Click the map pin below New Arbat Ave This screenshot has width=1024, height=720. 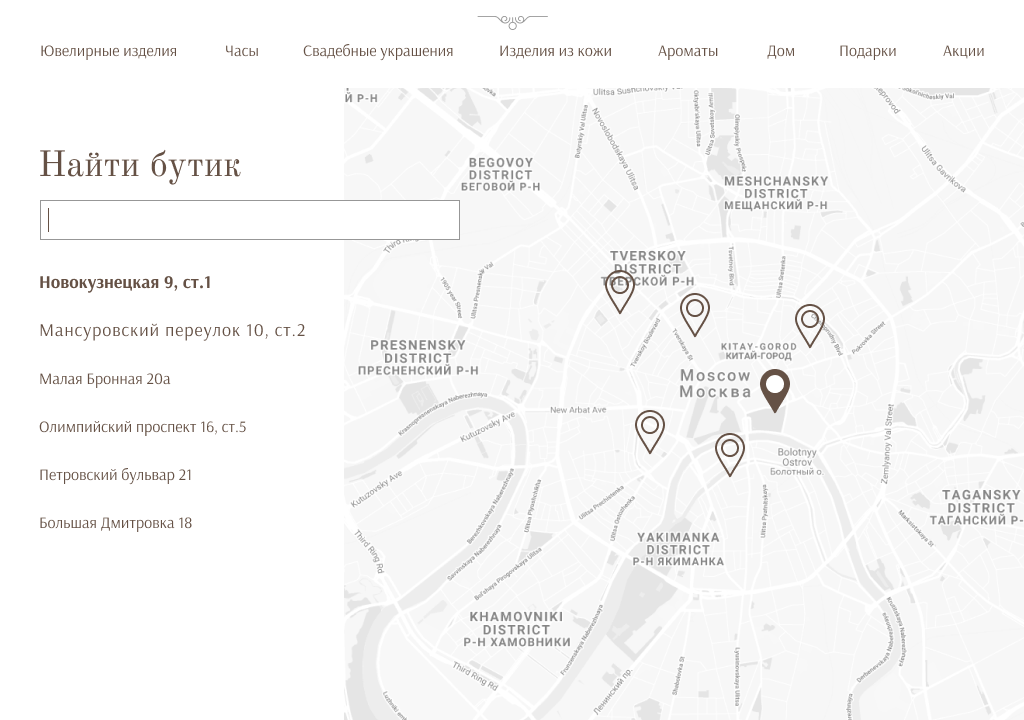pyautogui.click(x=650, y=432)
